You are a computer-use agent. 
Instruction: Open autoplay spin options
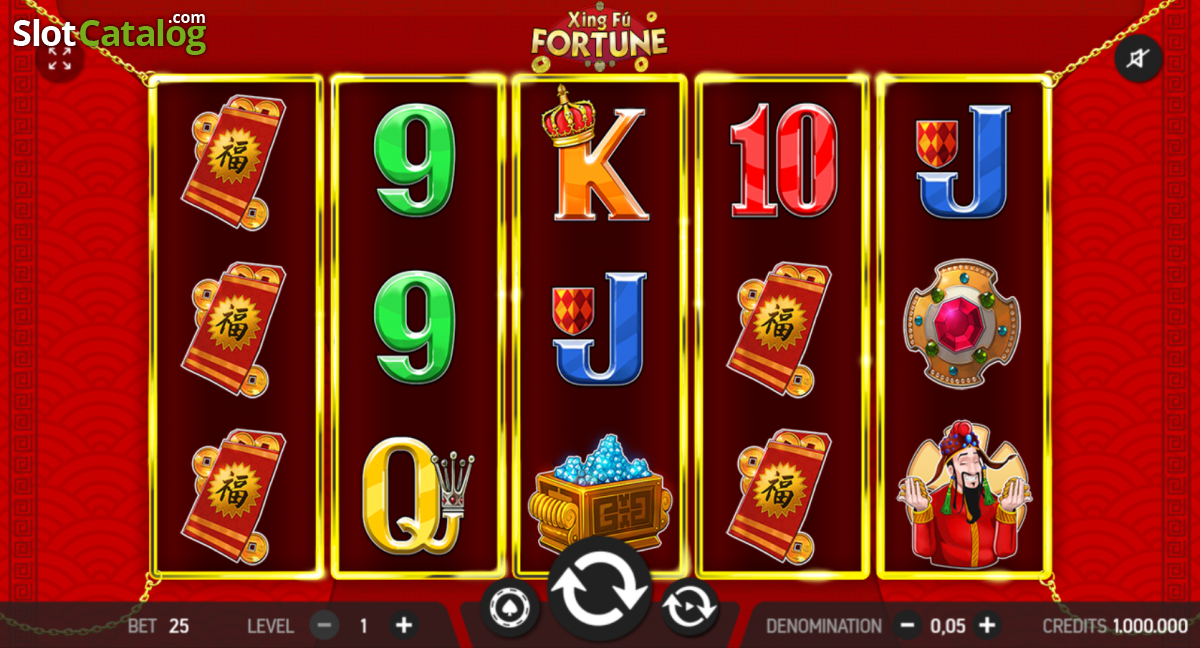[689, 607]
